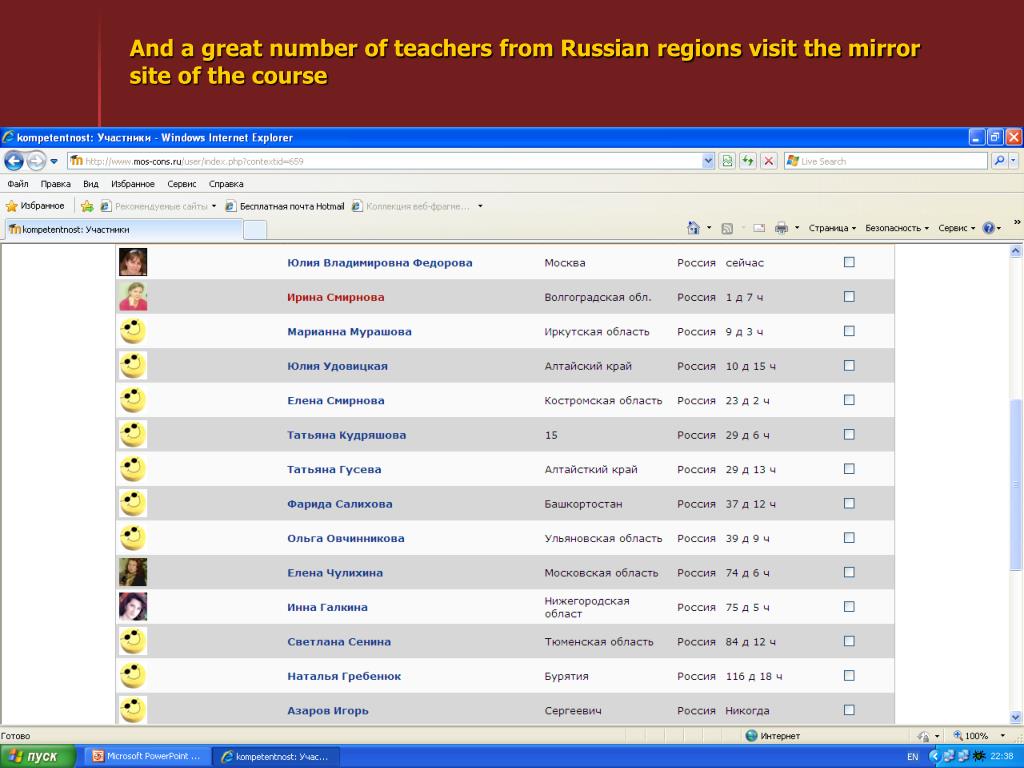1024x768 pixels.
Task: Open the recent pages dropdown beside Forward
Action: (x=54, y=161)
